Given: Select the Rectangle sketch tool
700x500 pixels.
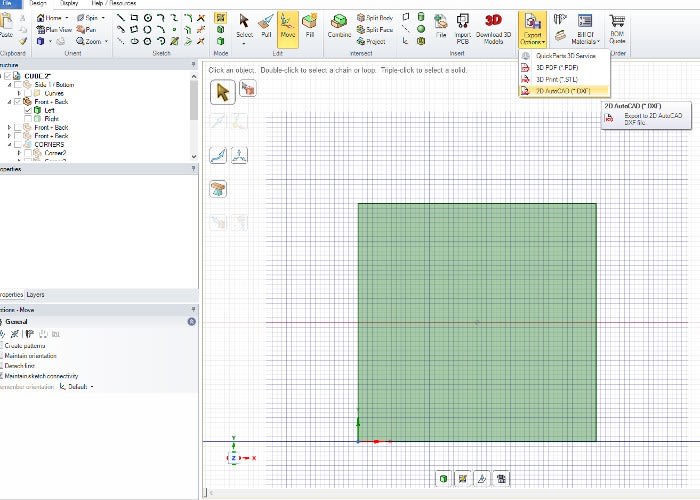Looking at the screenshot, I should pos(134,18).
